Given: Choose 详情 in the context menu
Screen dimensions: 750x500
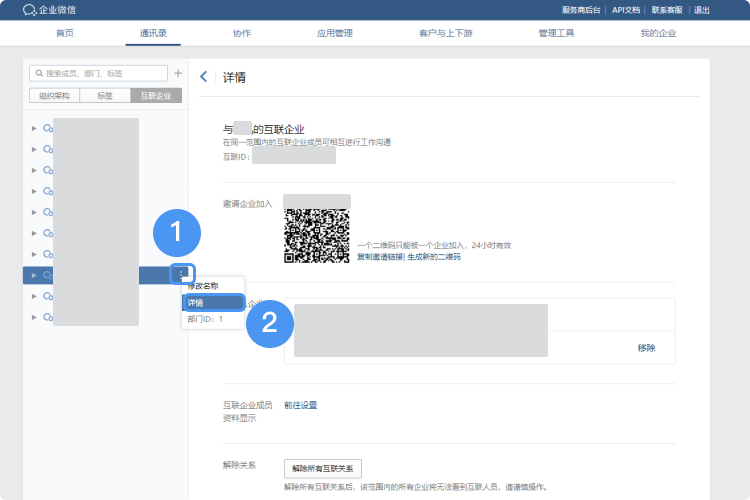Looking at the screenshot, I should 213,302.
